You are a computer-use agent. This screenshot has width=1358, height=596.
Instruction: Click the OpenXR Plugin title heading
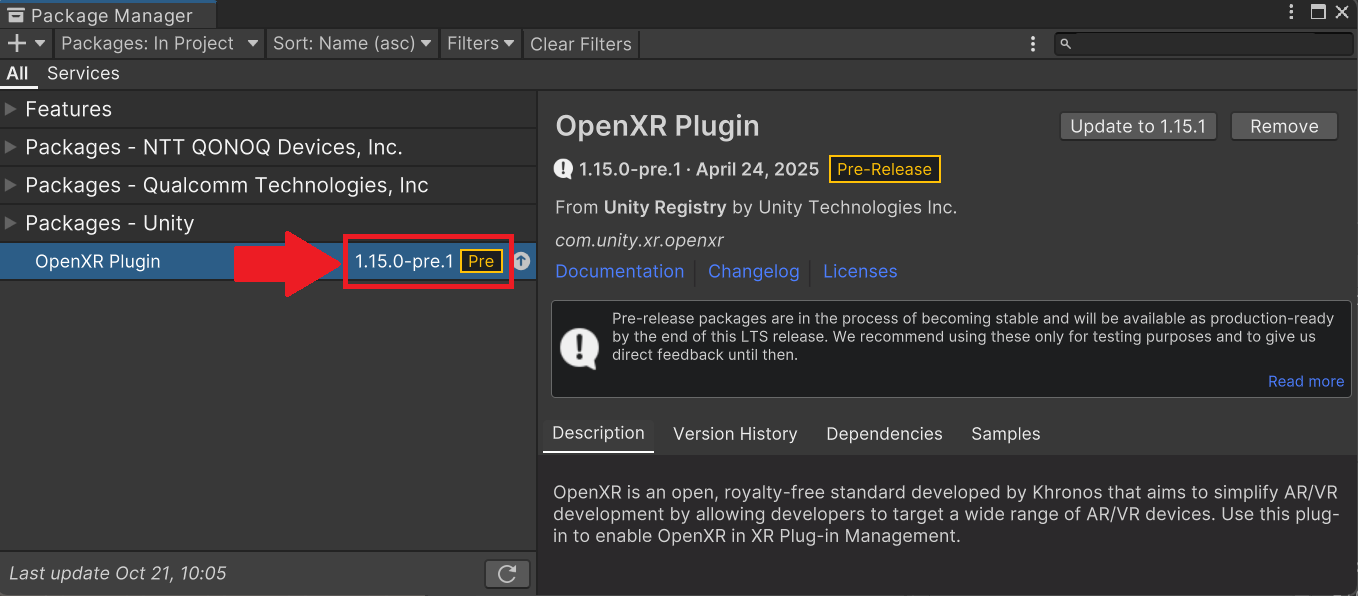(657, 126)
